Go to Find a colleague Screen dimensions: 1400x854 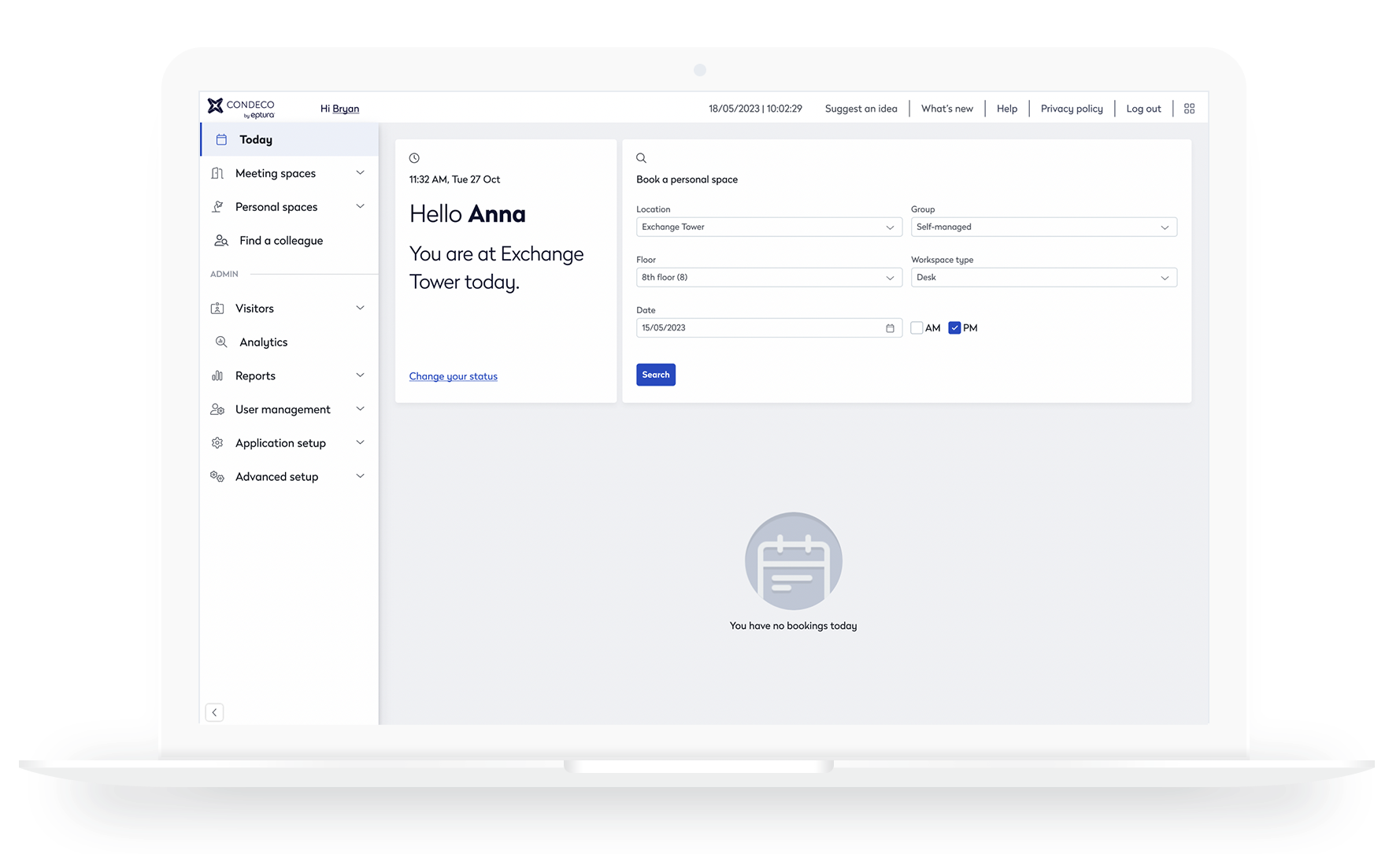pos(290,241)
